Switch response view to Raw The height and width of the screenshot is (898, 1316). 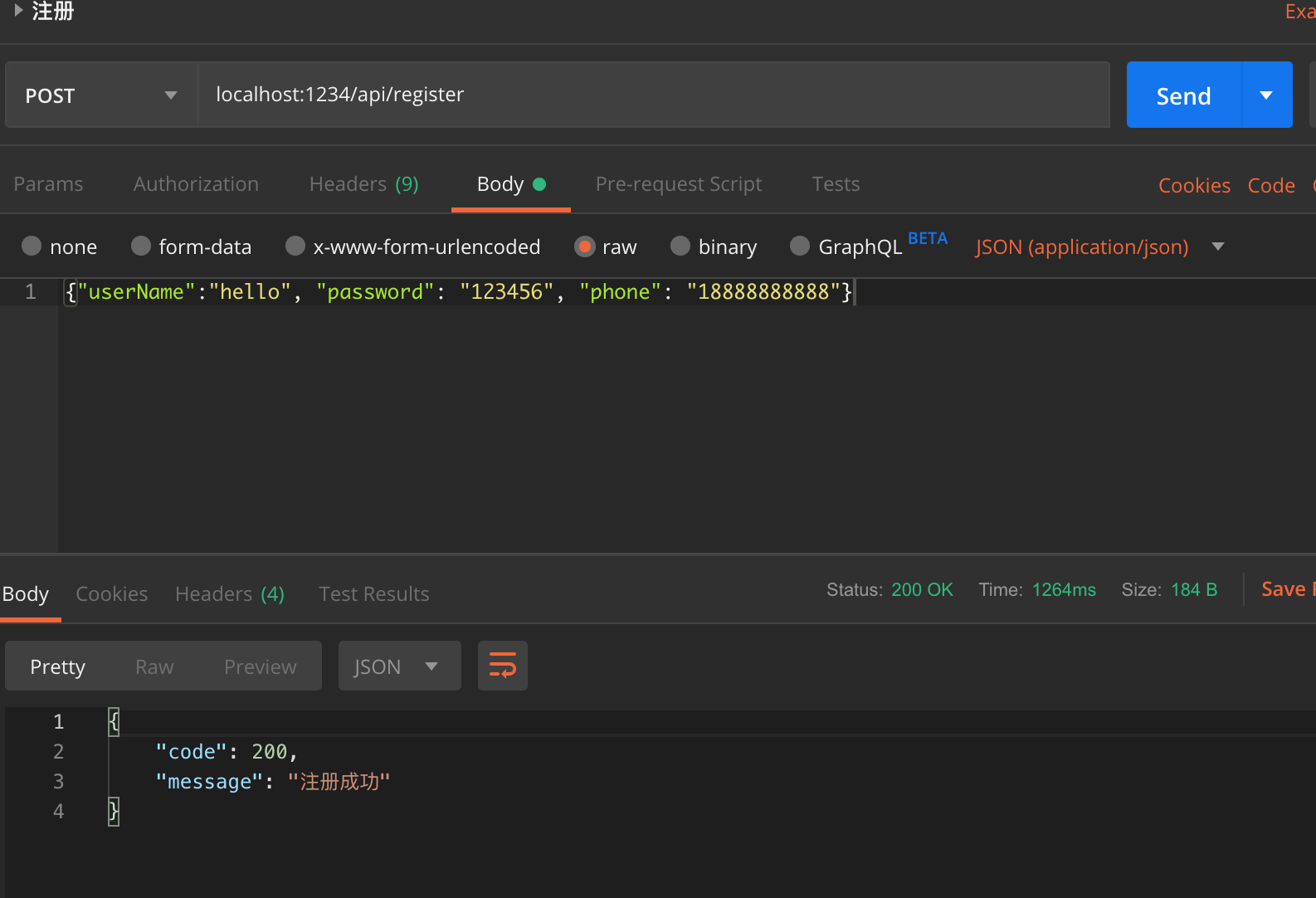coord(154,666)
